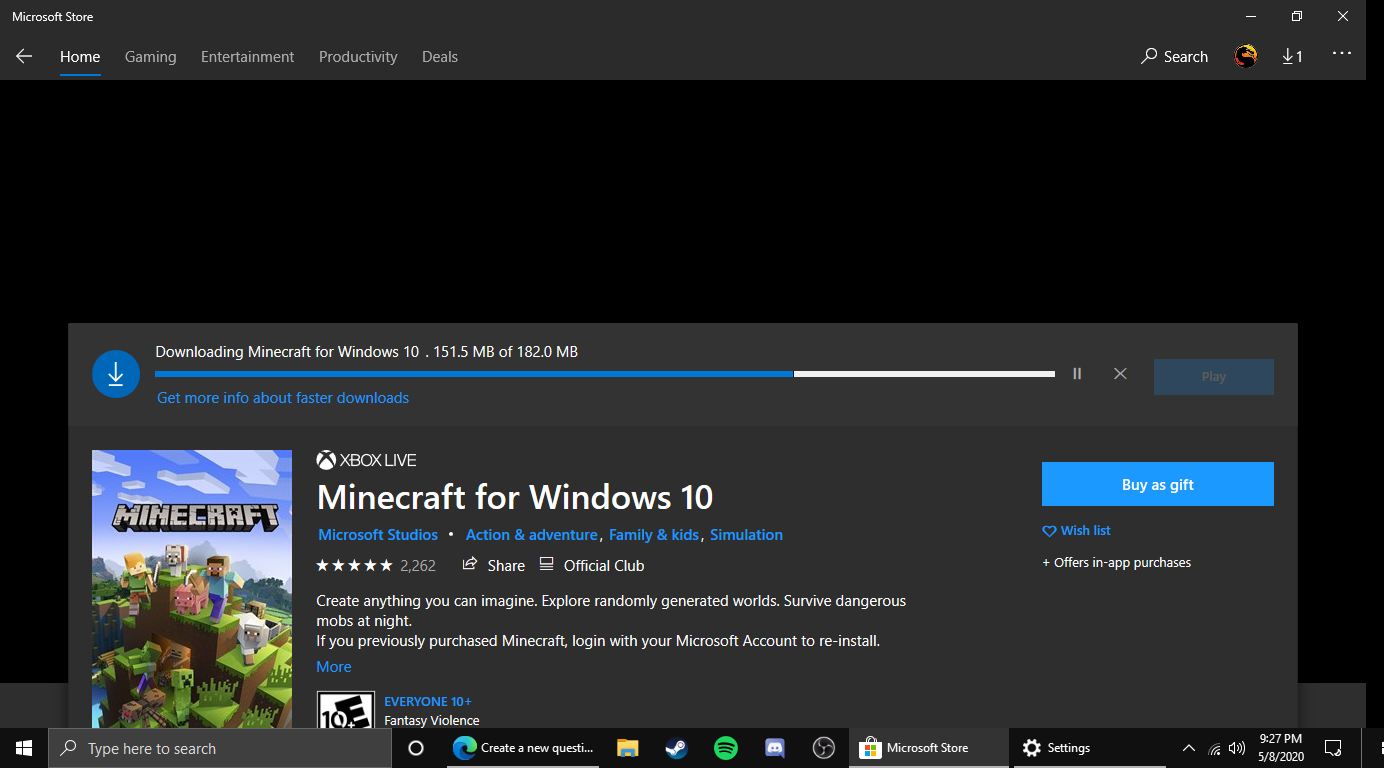This screenshot has height=768, width=1384.
Task: Click the Minecraft cover art thumbnail
Action: 192,589
